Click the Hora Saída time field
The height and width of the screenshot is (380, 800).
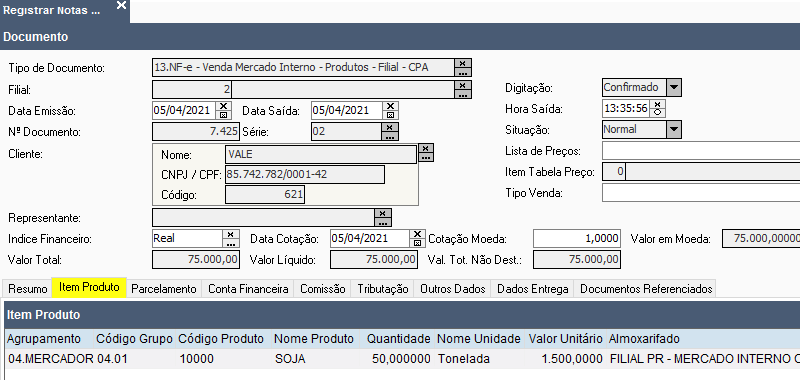626,109
